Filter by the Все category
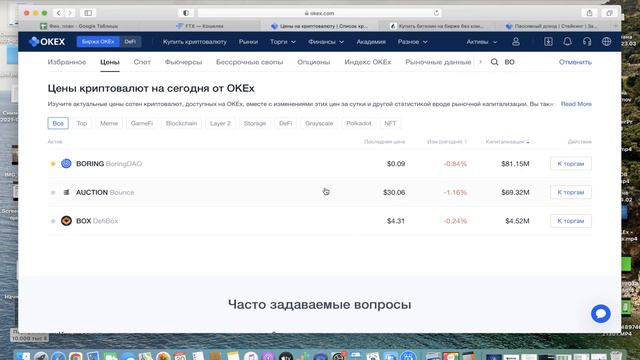Viewport: 640px width, 360px height. pos(58,123)
